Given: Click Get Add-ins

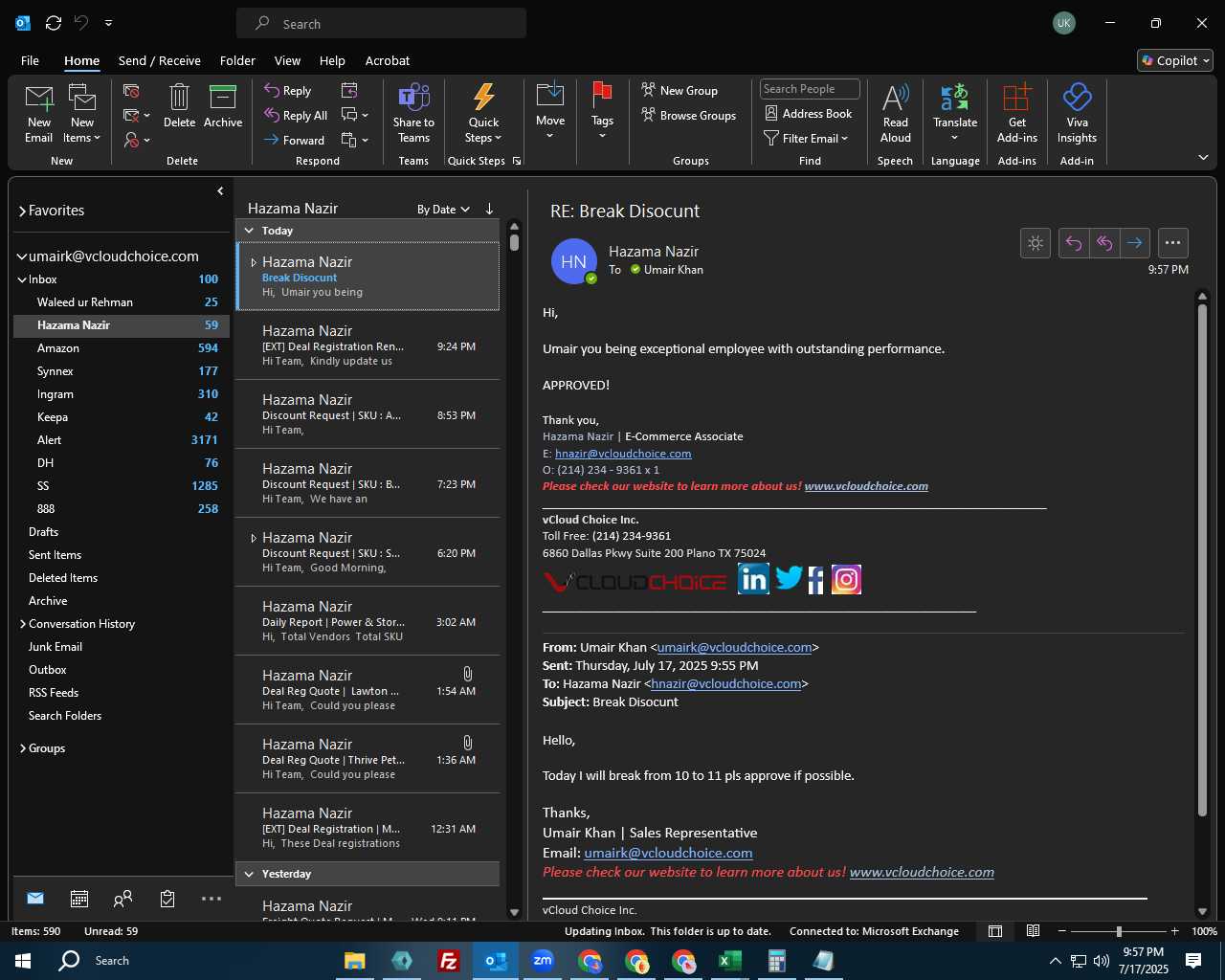Looking at the screenshot, I should point(1016,114).
